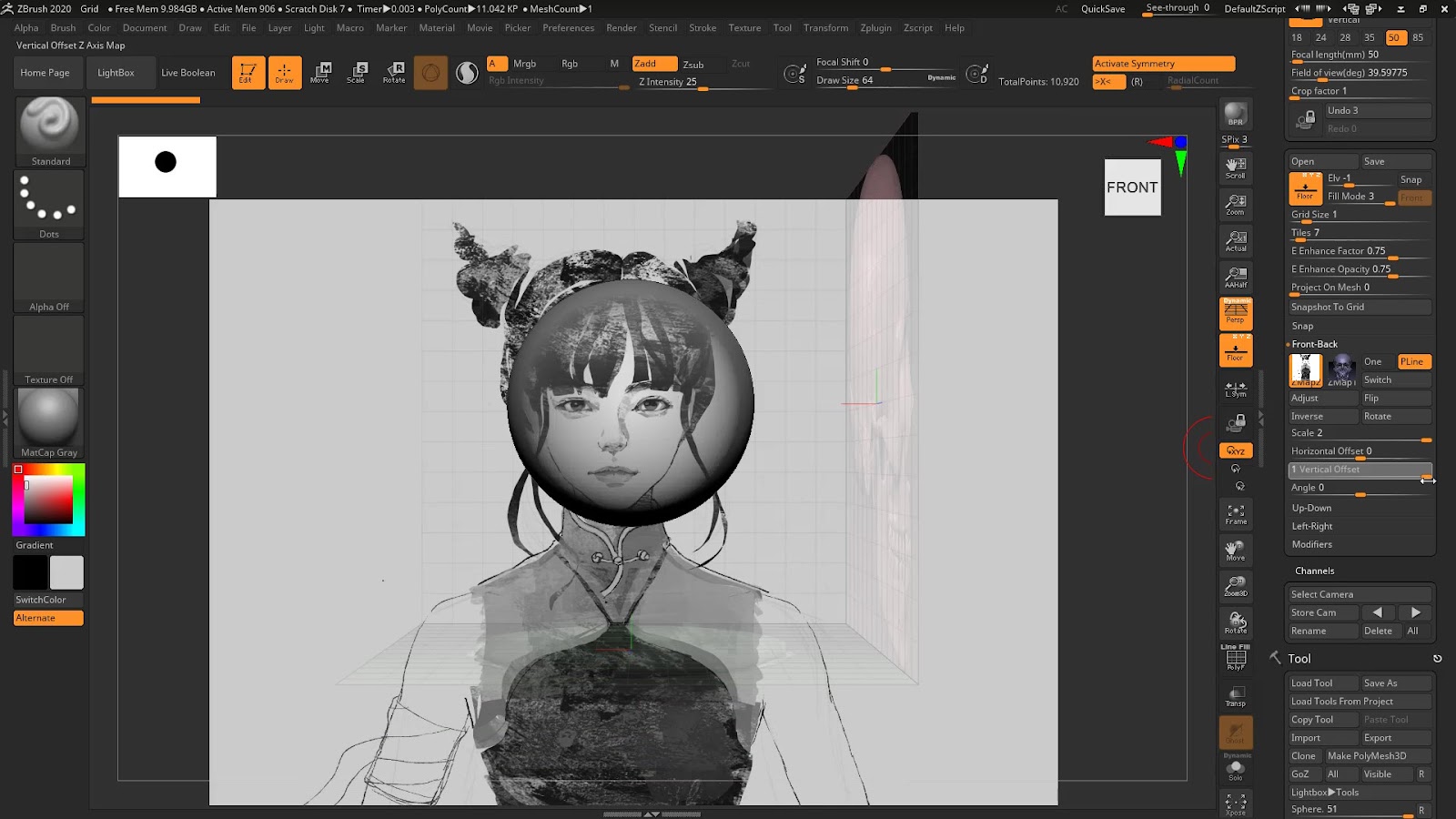The image size is (1456, 819).
Task: Pick a color in the color picker square
Action: [48, 500]
